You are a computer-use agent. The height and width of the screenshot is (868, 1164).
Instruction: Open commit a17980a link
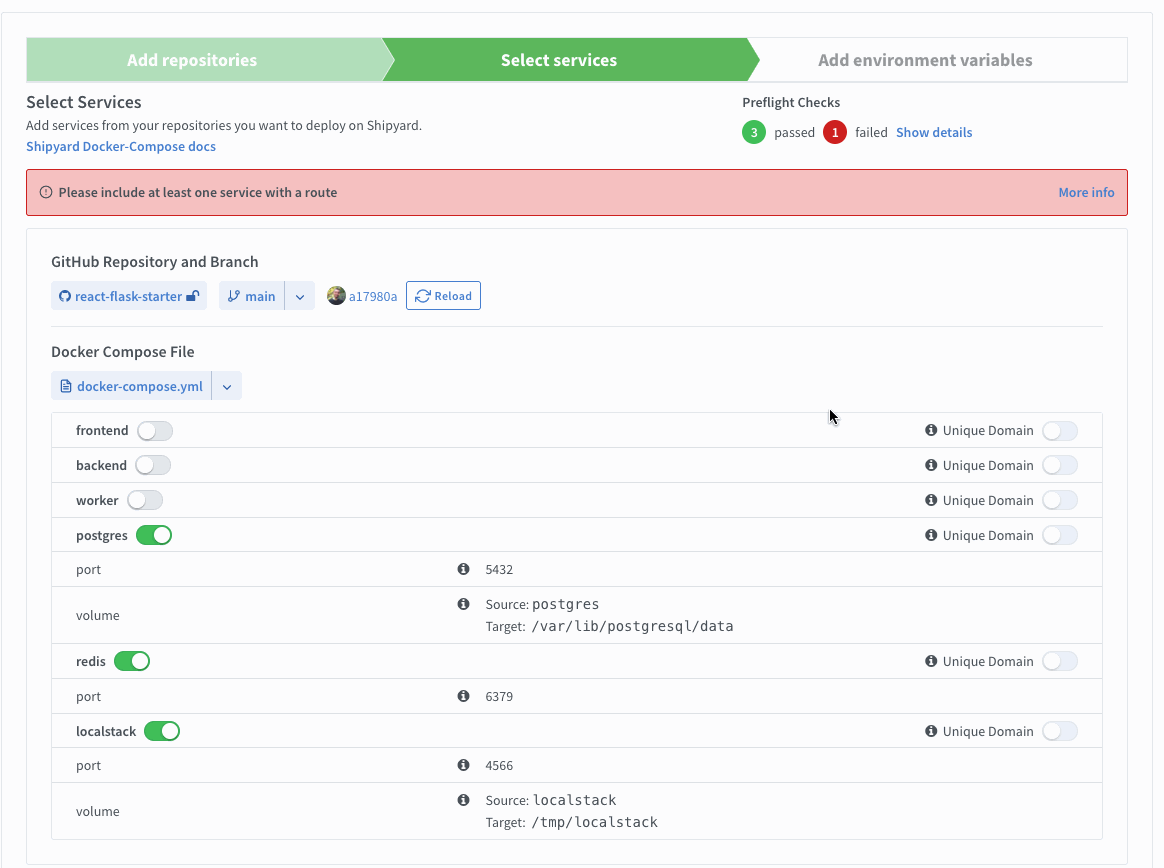pyautogui.click(x=373, y=296)
